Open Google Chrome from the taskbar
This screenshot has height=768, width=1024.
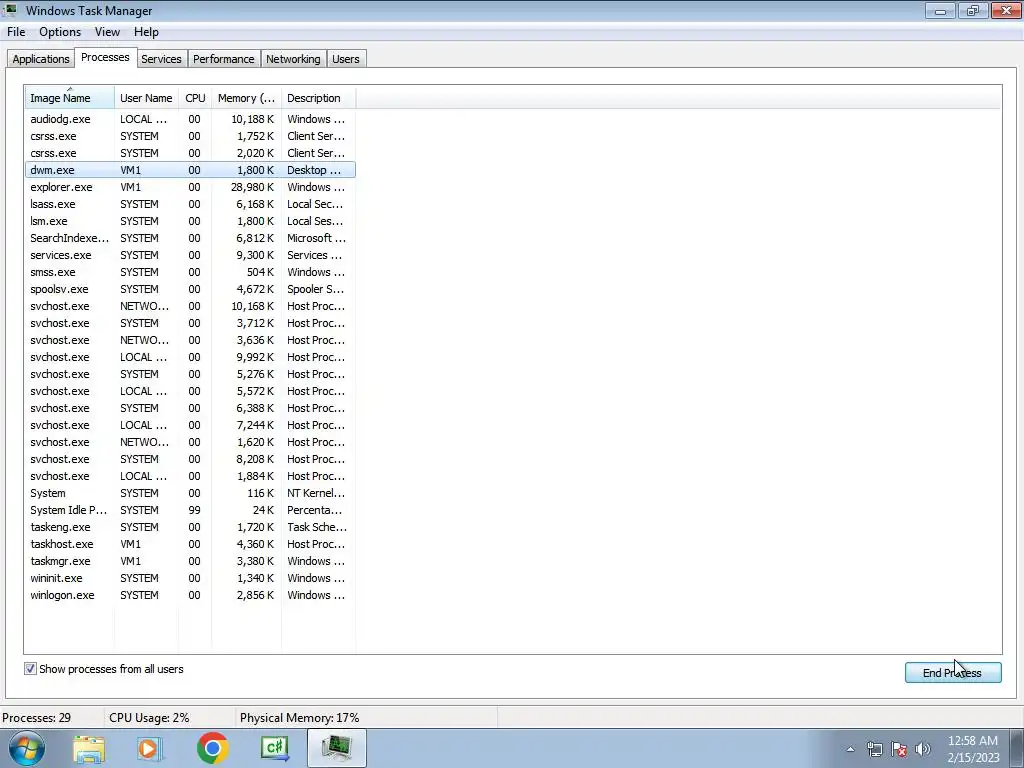[212, 748]
